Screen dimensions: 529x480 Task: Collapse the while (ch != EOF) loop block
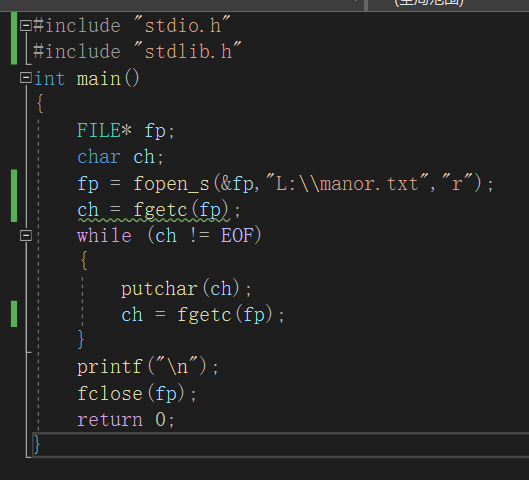26,235
